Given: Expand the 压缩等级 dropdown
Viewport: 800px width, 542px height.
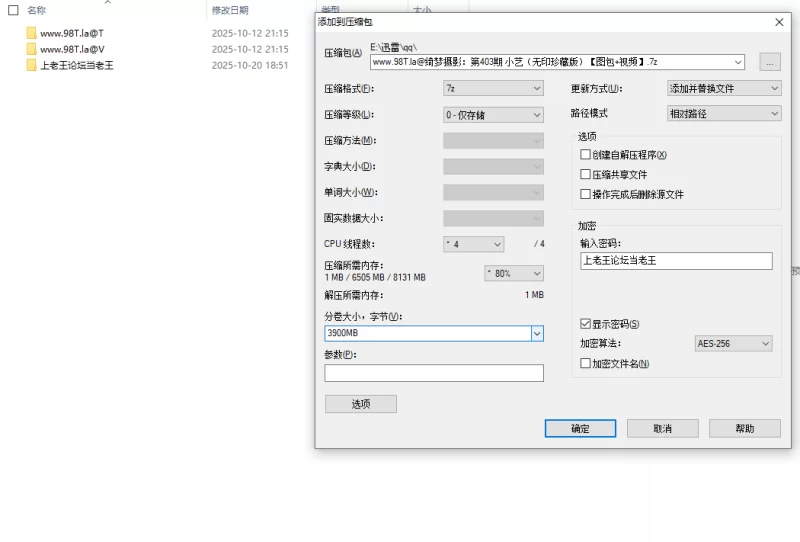Looking at the screenshot, I should [493, 114].
